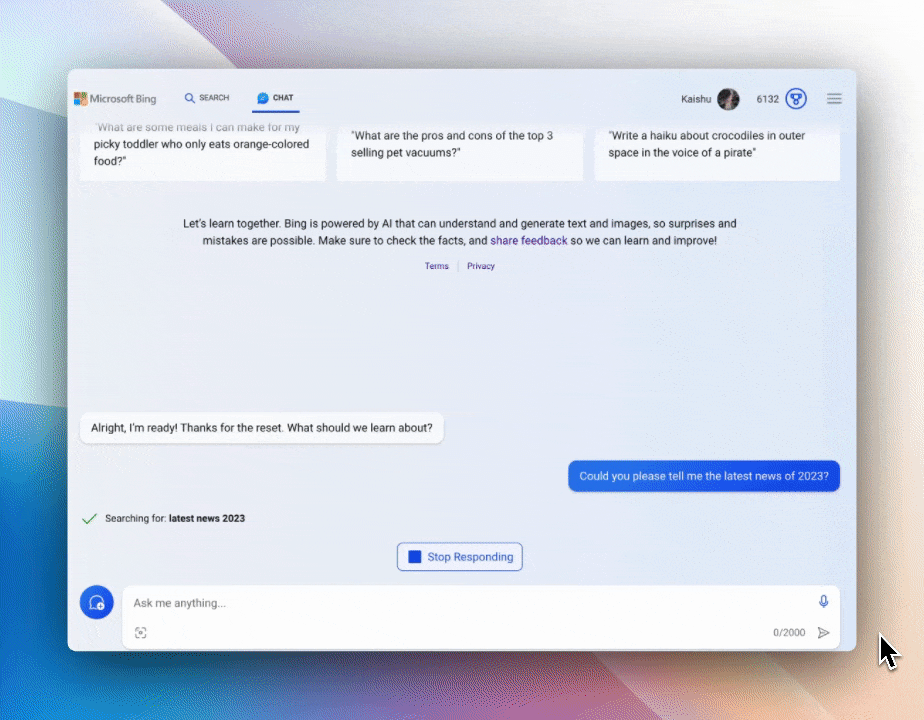Click the green checkmark beside Searching for
This screenshot has width=924, height=720.
pyautogui.click(x=89, y=519)
